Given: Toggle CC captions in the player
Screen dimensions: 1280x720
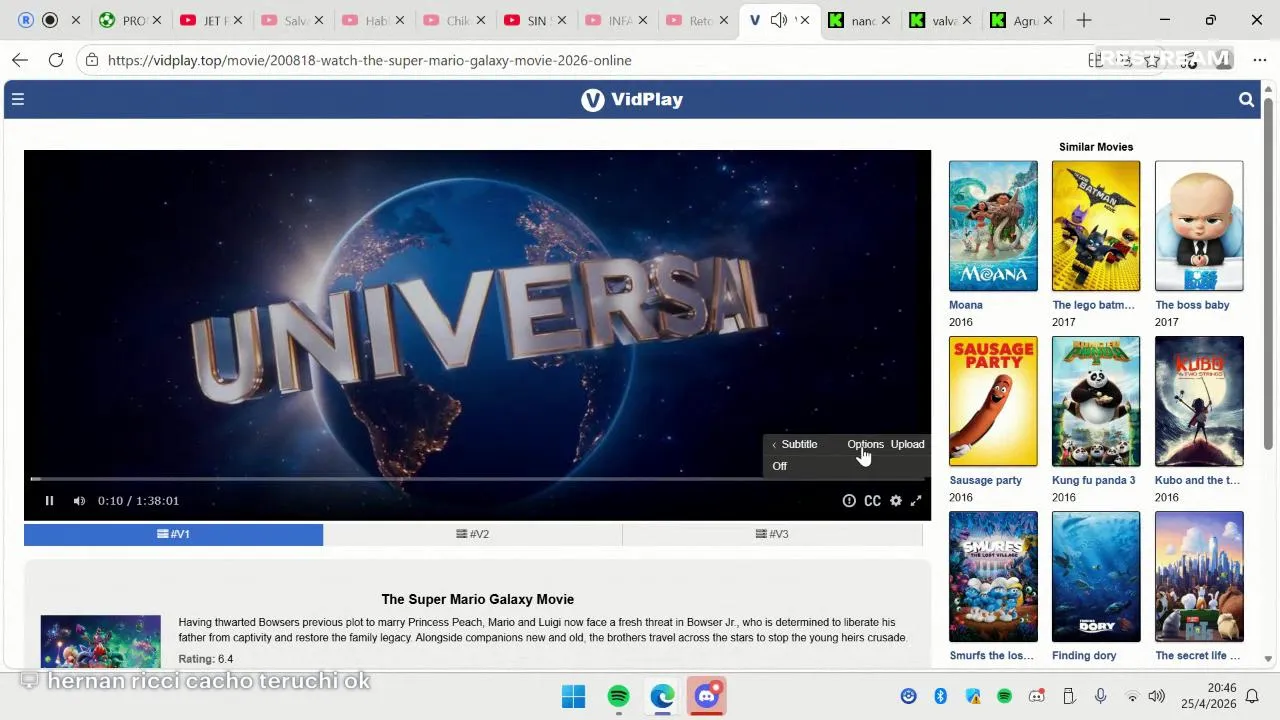Looking at the screenshot, I should (x=872, y=501).
